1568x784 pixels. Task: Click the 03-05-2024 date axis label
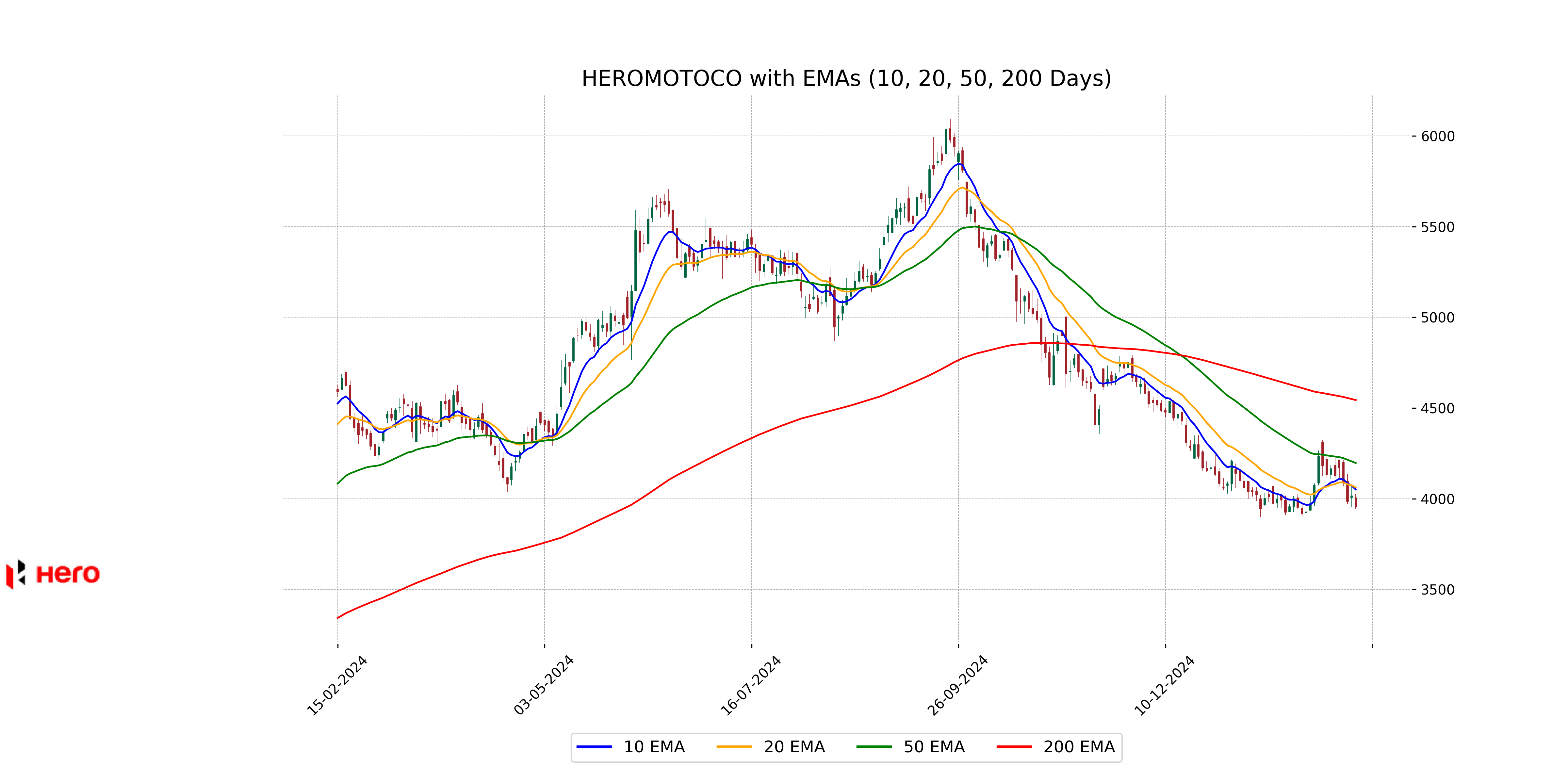[544, 685]
